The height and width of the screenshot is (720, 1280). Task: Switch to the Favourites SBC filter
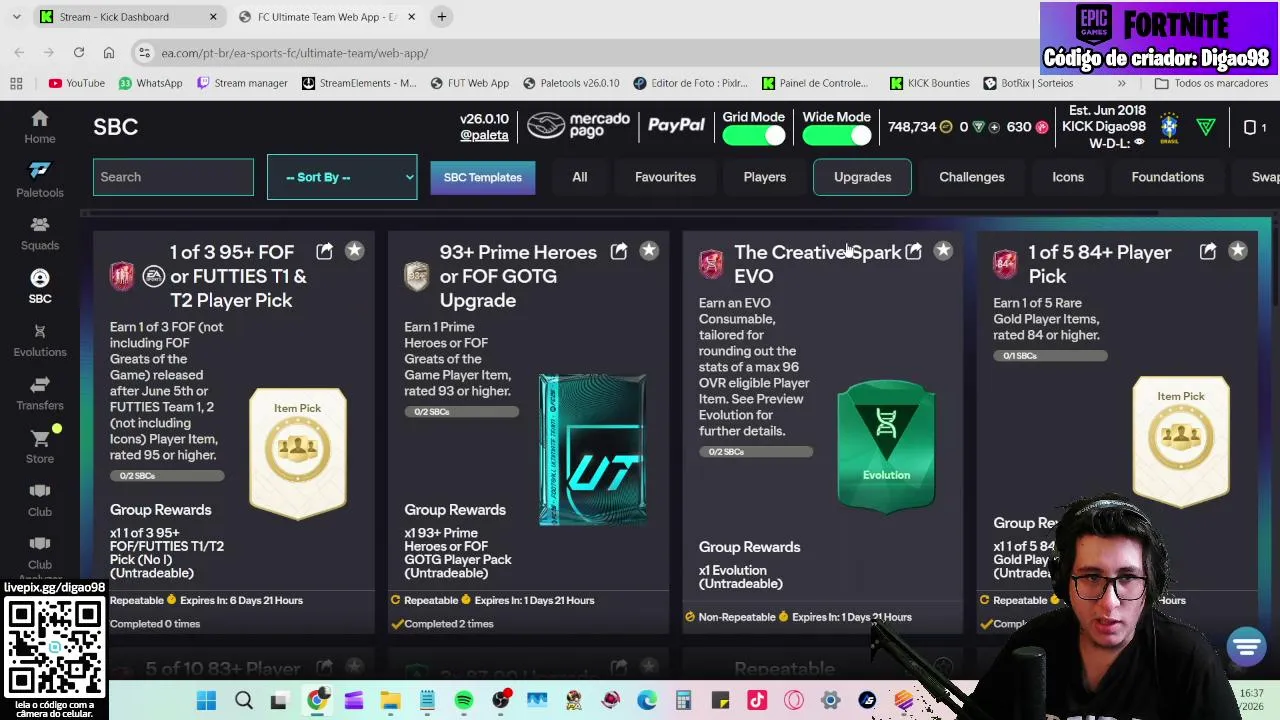point(665,177)
